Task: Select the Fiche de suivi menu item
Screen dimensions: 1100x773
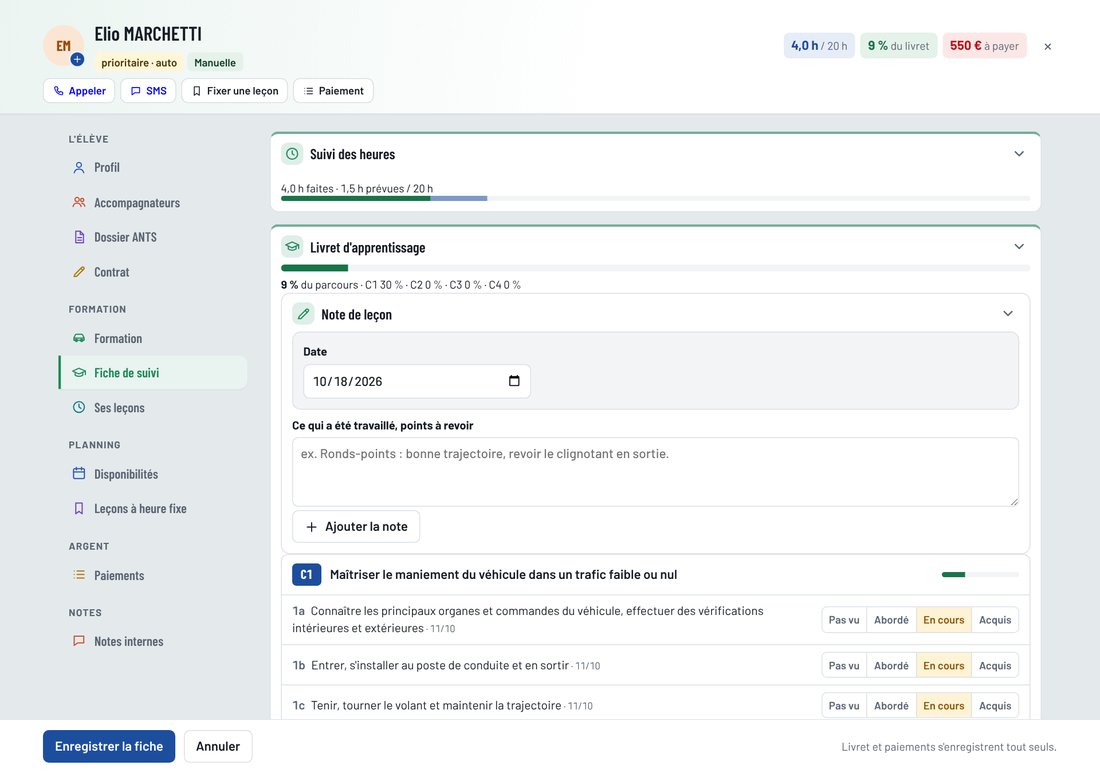Action: tap(153, 372)
